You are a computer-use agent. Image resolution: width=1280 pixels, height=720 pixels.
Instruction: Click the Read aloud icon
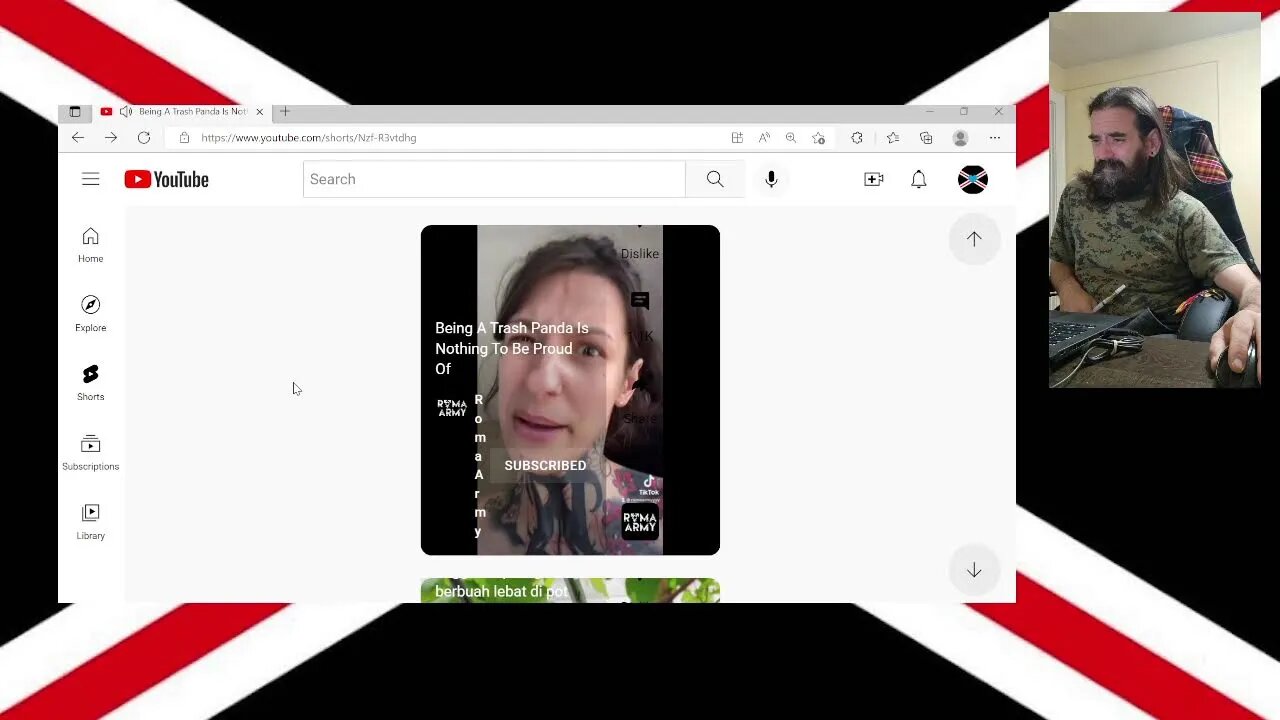coord(764,138)
